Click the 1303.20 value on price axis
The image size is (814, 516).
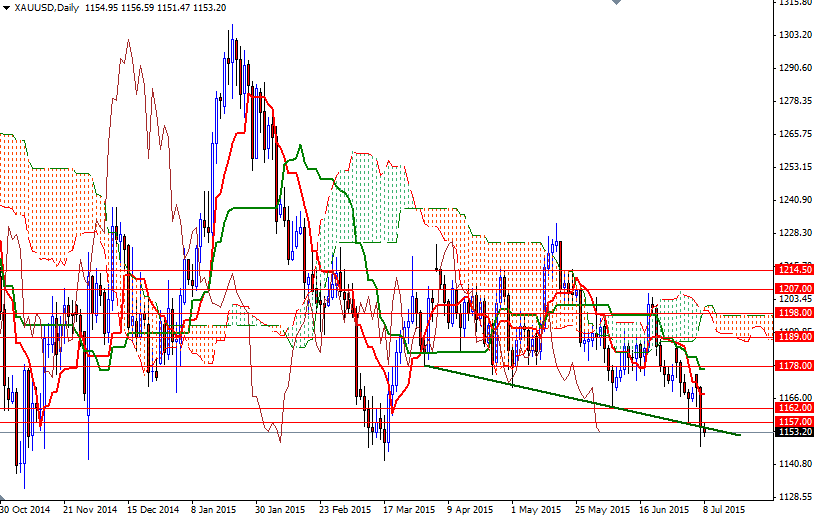[x=794, y=35]
